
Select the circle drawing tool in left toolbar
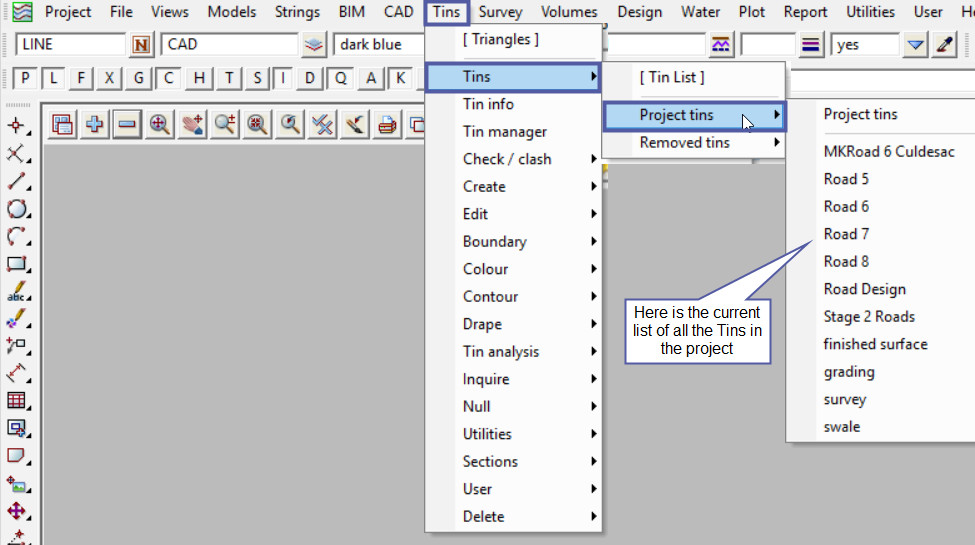(16, 209)
